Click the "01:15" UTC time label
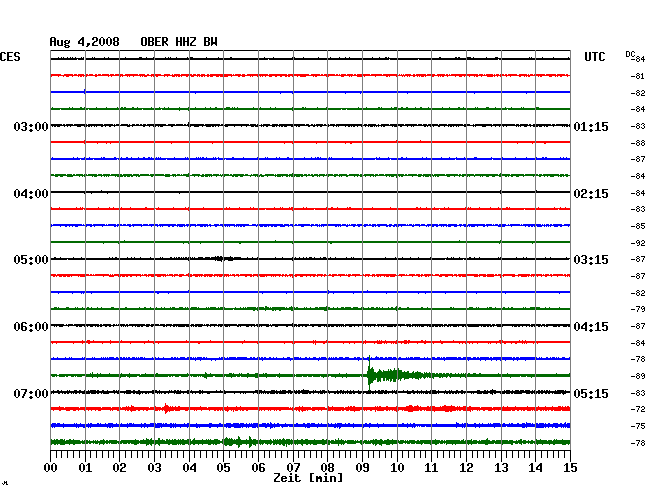This screenshot has height=494, width=650. pos(591,126)
